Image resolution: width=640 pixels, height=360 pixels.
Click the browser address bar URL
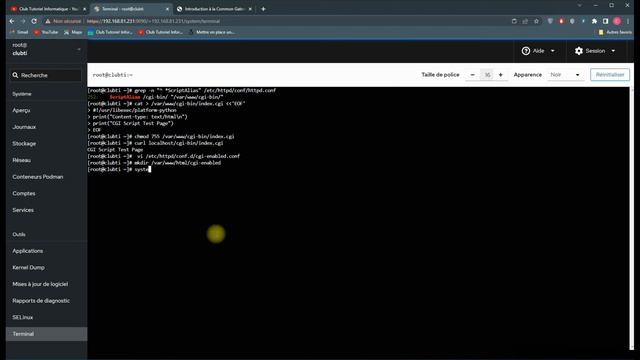[x=153, y=21]
